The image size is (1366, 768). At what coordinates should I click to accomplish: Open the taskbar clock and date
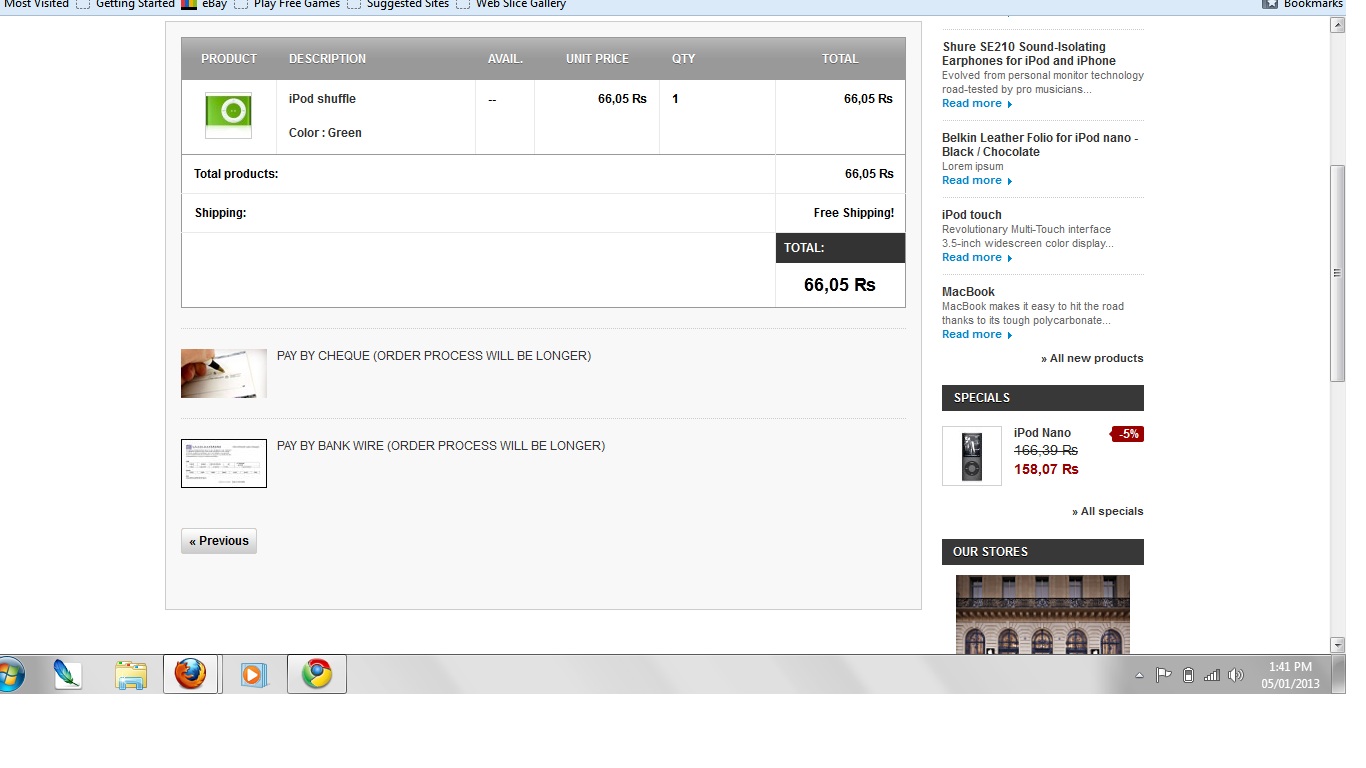click(x=1290, y=675)
